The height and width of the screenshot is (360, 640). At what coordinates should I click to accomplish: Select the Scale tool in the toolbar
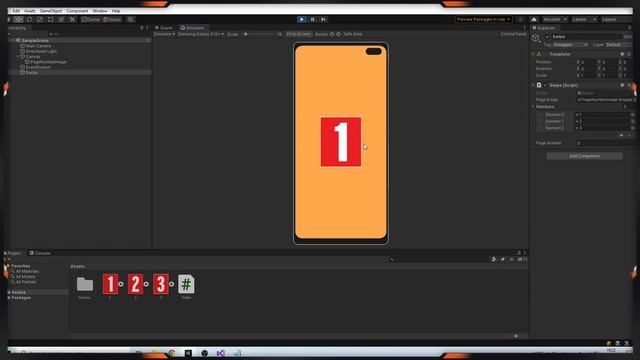coord(40,19)
